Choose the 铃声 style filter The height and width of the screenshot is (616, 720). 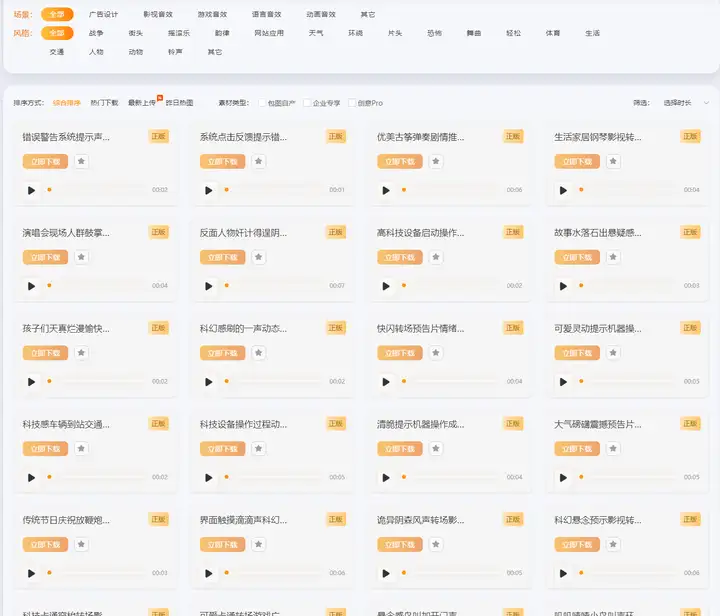(x=175, y=52)
